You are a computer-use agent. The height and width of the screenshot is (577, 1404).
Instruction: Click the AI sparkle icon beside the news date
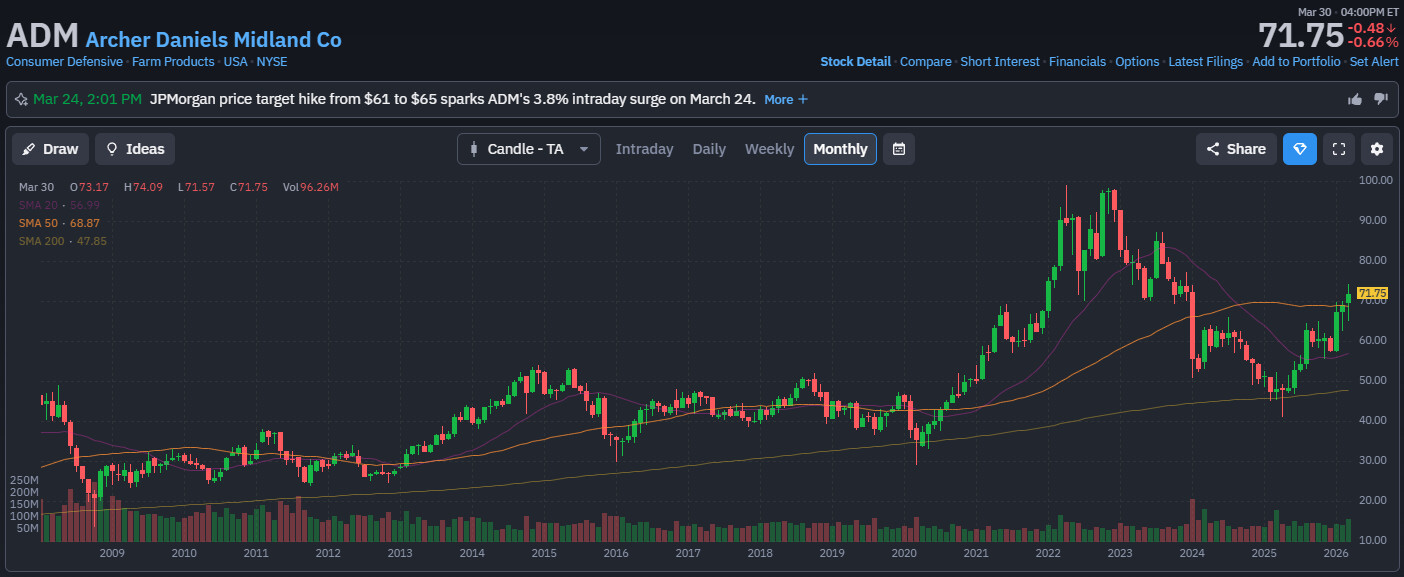[x=21, y=99]
